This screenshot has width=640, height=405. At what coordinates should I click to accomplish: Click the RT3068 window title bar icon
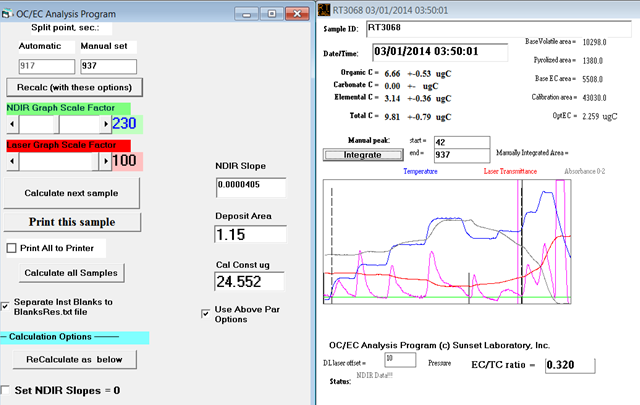tap(324, 10)
